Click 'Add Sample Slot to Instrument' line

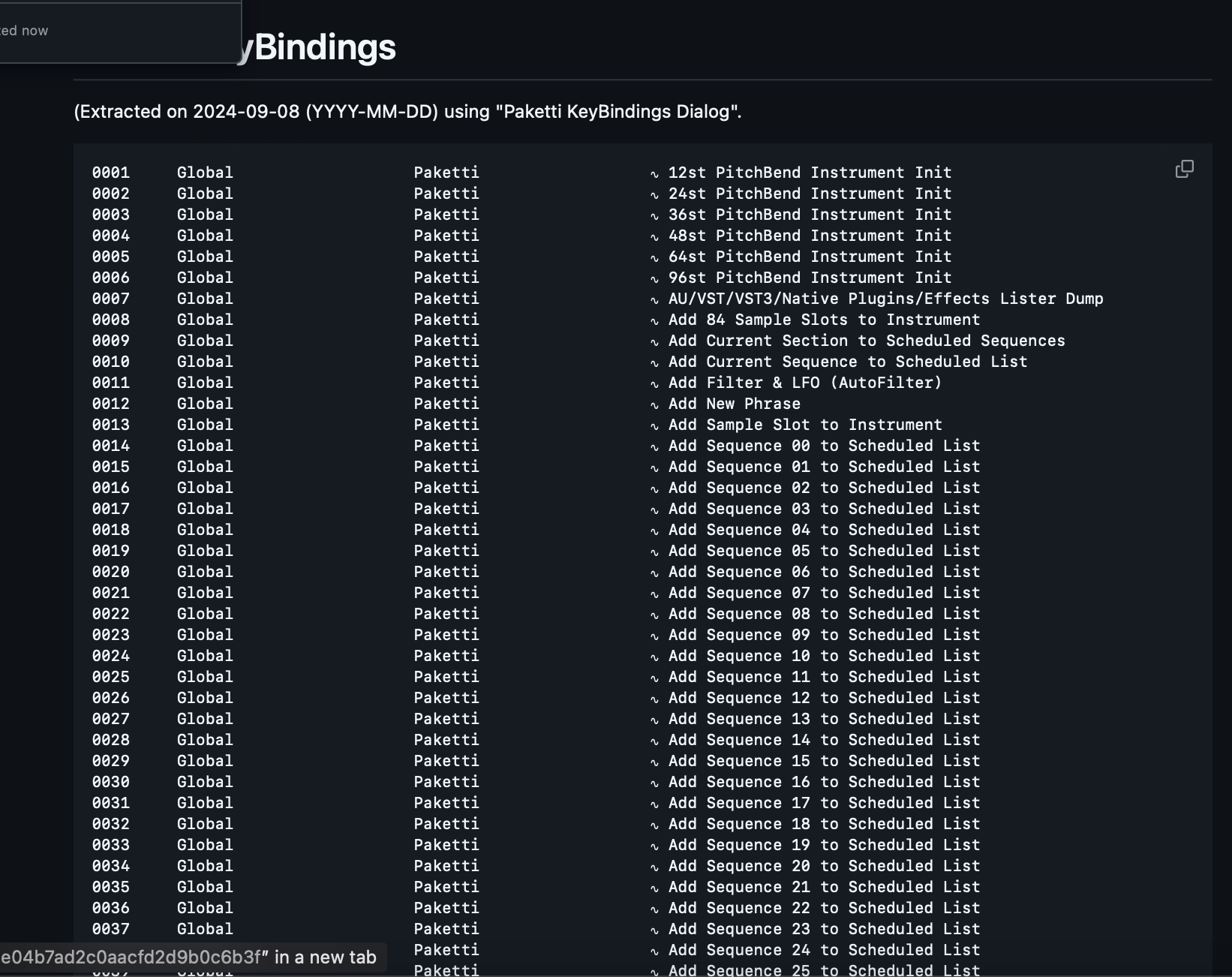tap(805, 425)
